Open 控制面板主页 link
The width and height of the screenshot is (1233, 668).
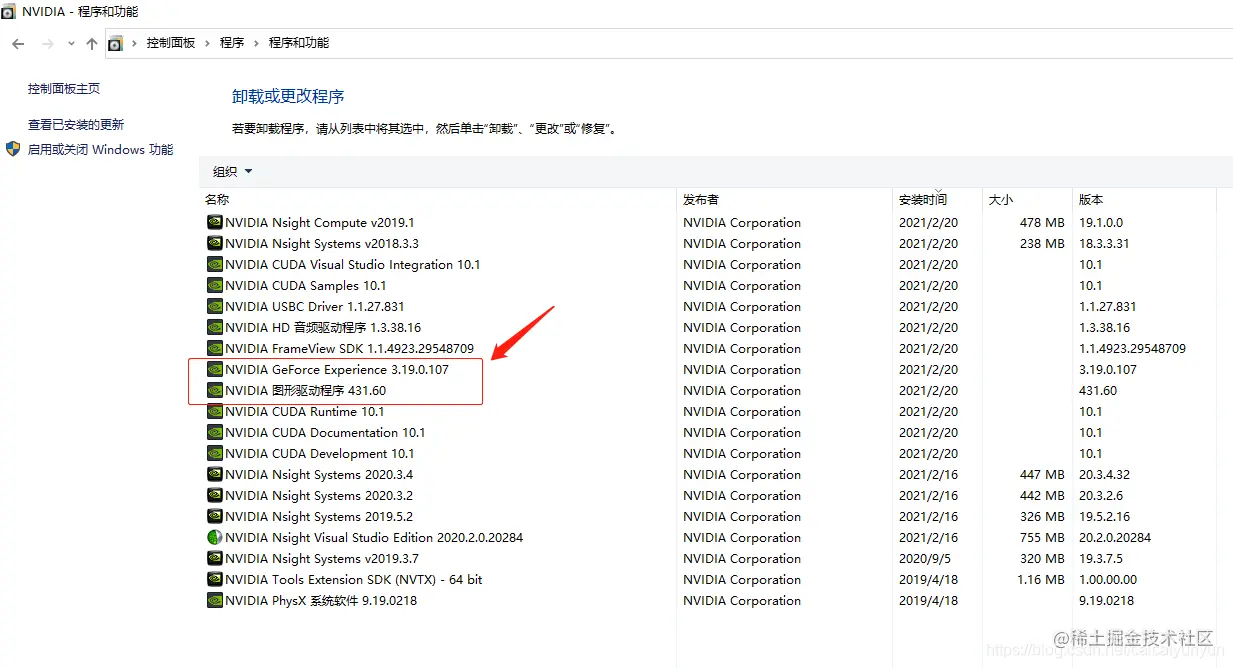64,89
